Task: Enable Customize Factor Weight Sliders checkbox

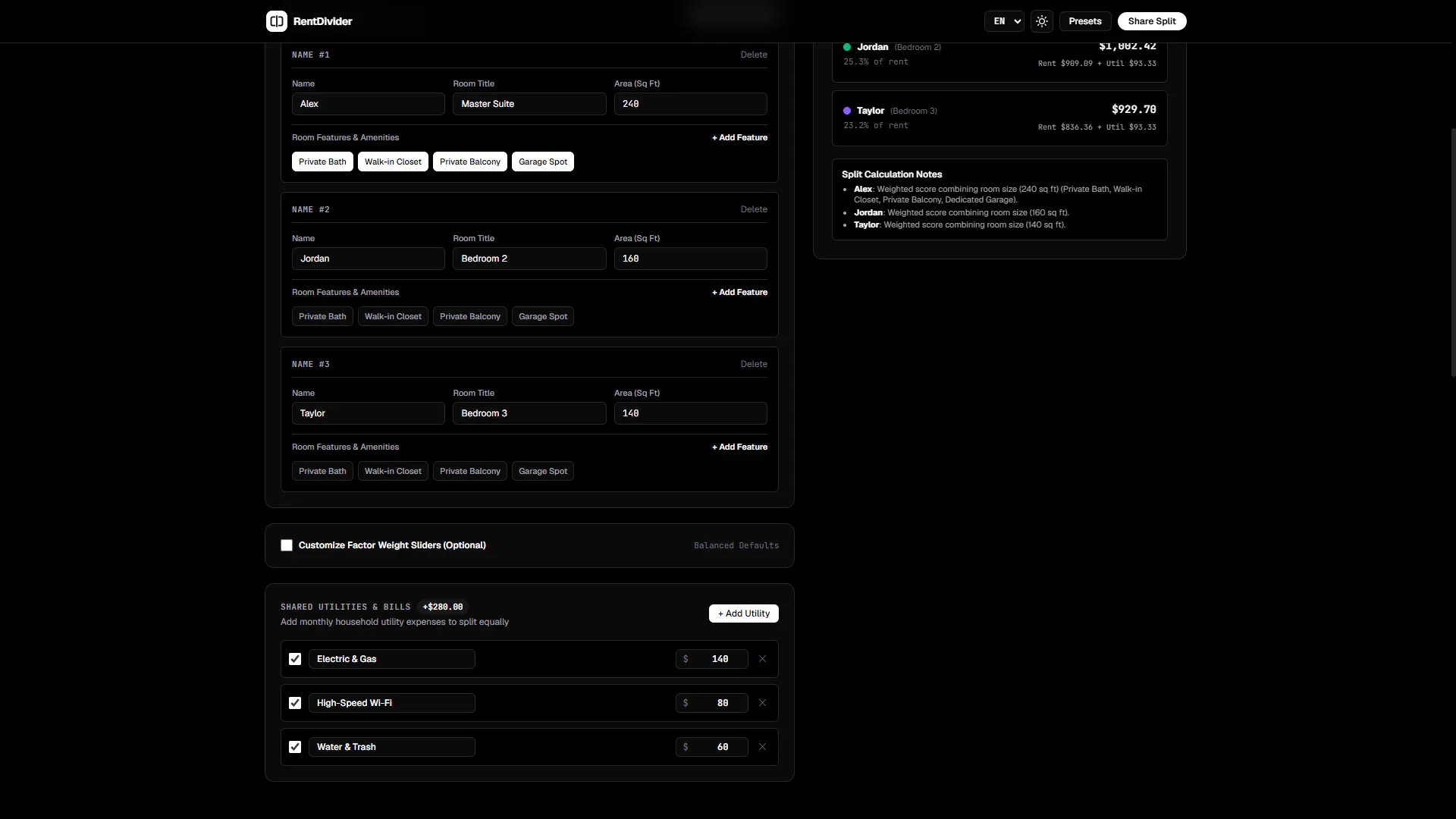Action: click(287, 545)
